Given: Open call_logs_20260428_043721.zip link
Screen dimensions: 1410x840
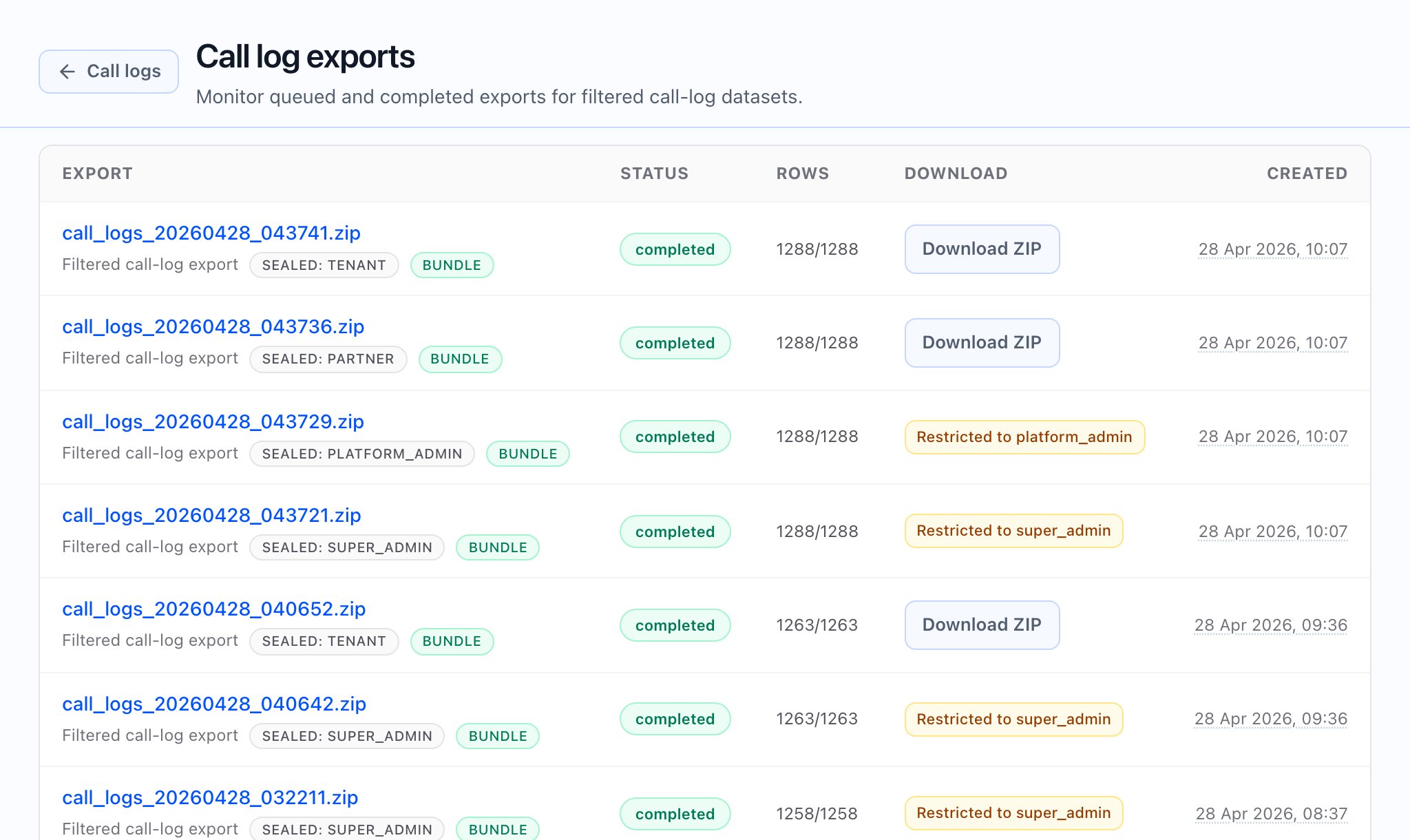Looking at the screenshot, I should click(211, 516).
